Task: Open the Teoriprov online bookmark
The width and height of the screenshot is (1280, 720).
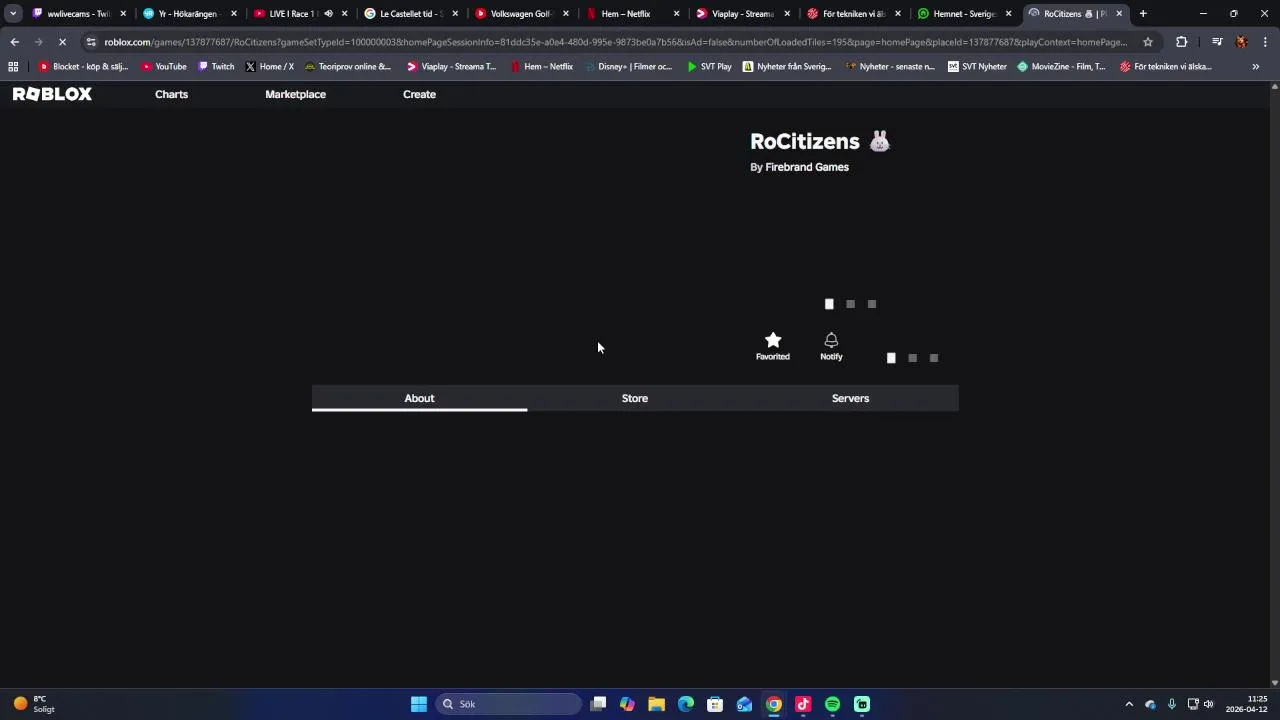Action: 347,66
